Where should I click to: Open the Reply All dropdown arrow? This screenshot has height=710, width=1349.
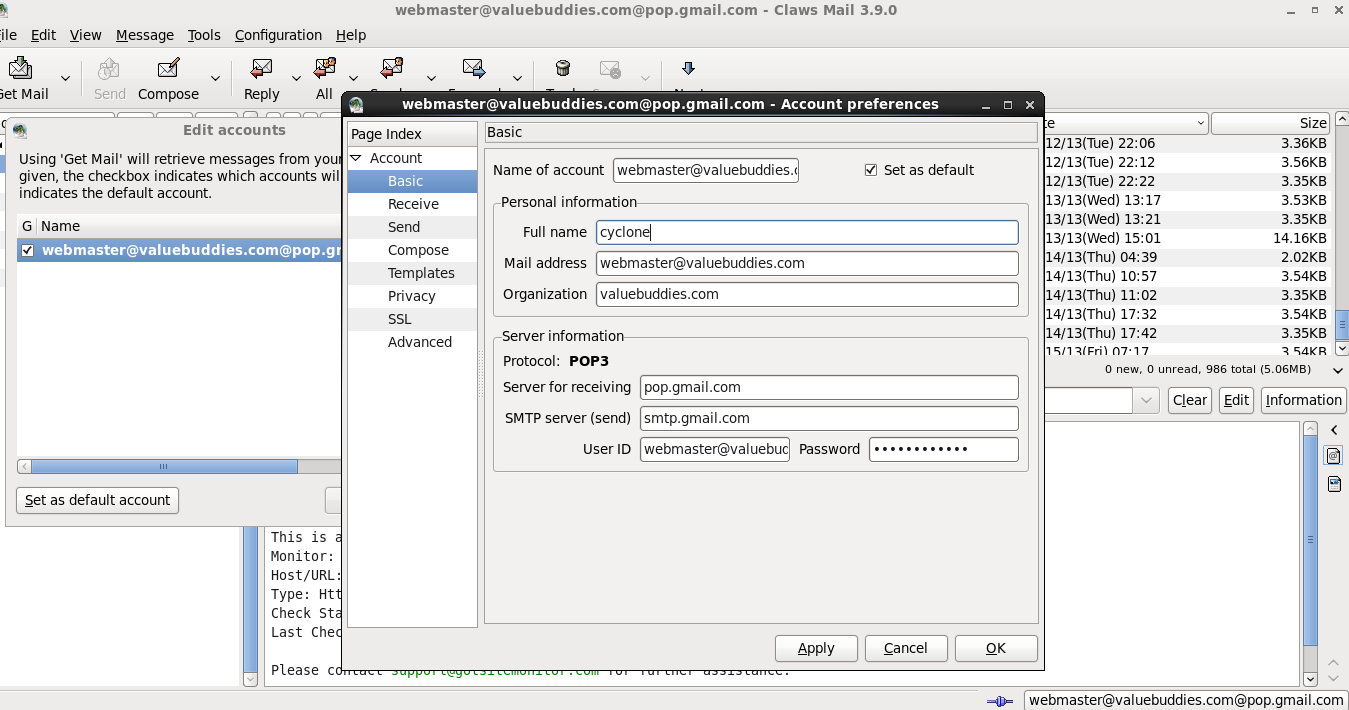[353, 78]
